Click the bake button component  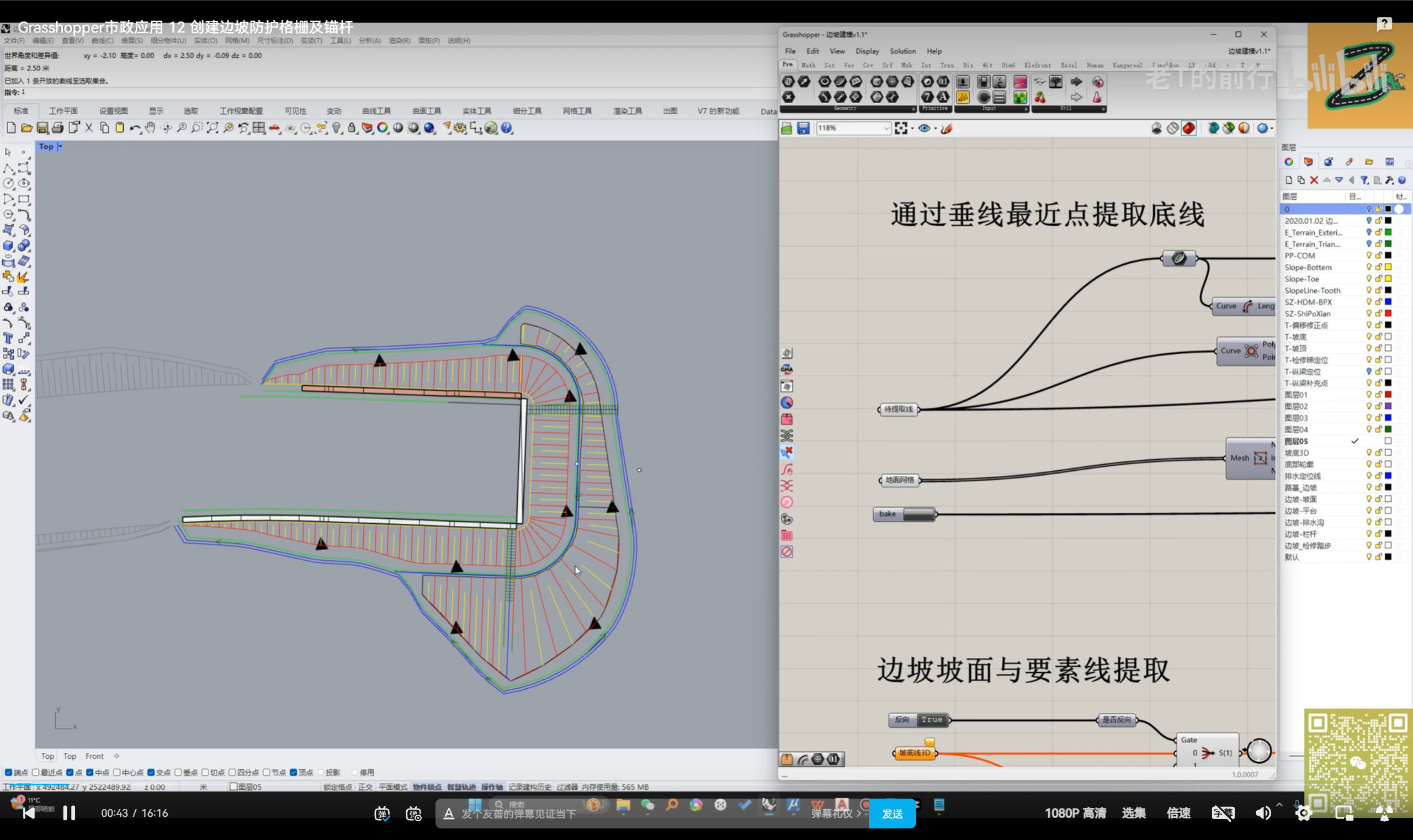click(x=918, y=514)
